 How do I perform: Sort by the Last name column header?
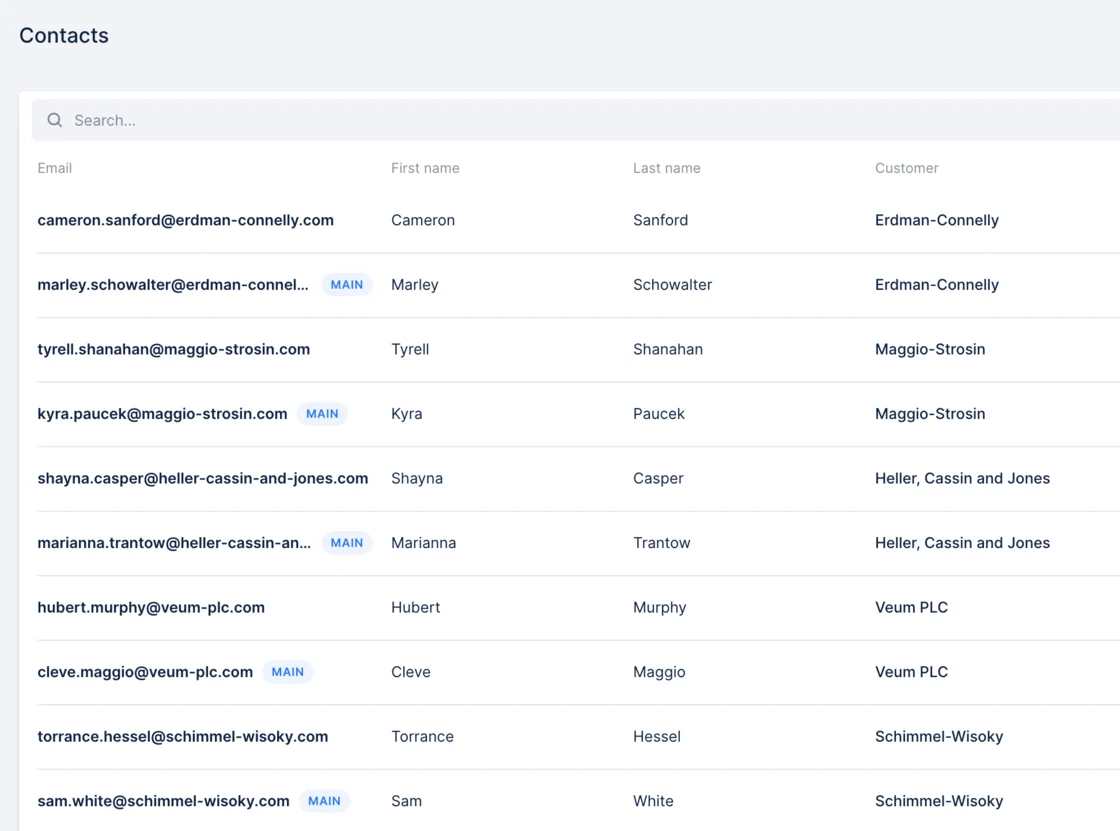click(666, 168)
